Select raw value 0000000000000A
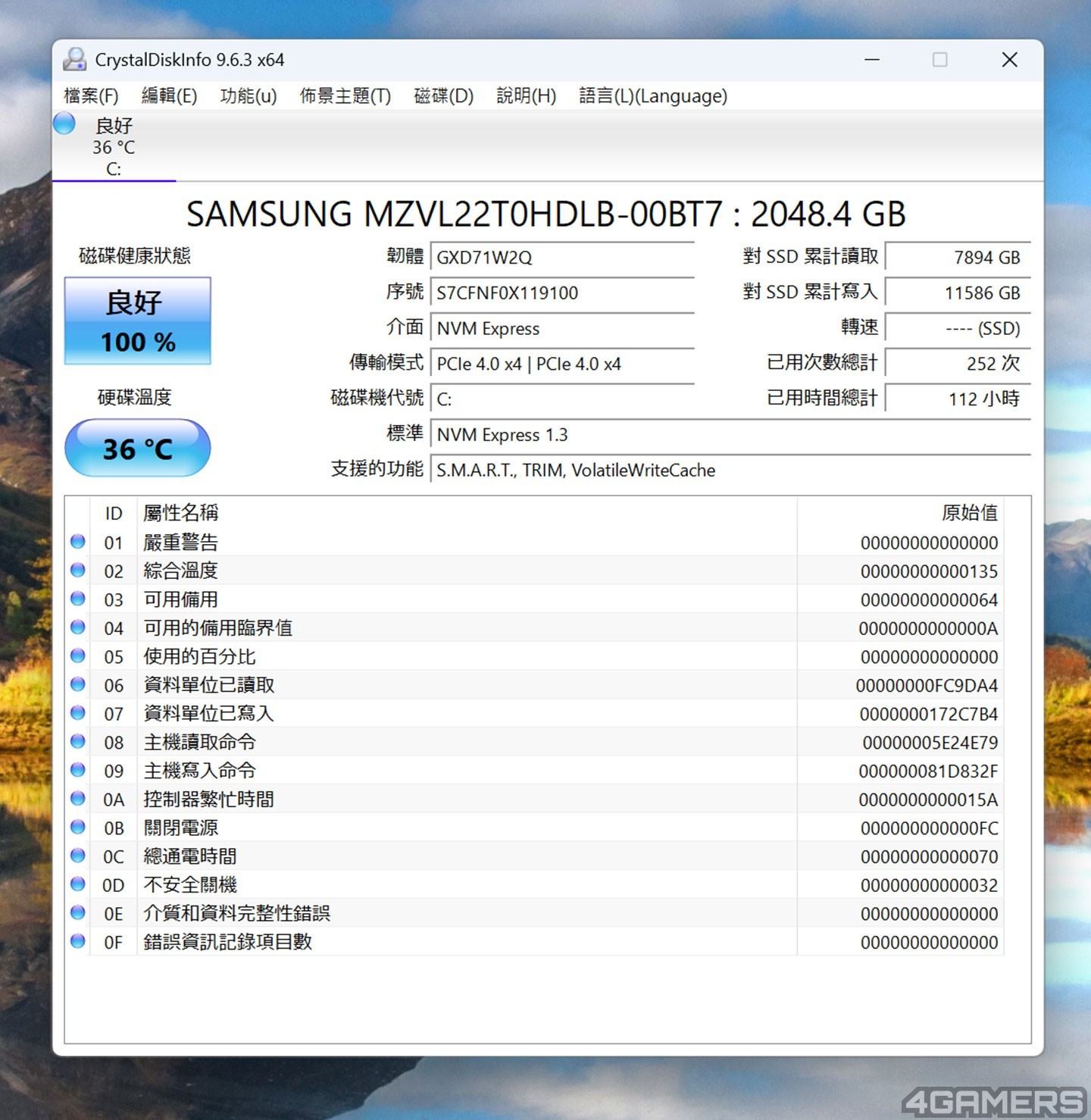Viewport: 1091px width, 1120px height. 928,628
